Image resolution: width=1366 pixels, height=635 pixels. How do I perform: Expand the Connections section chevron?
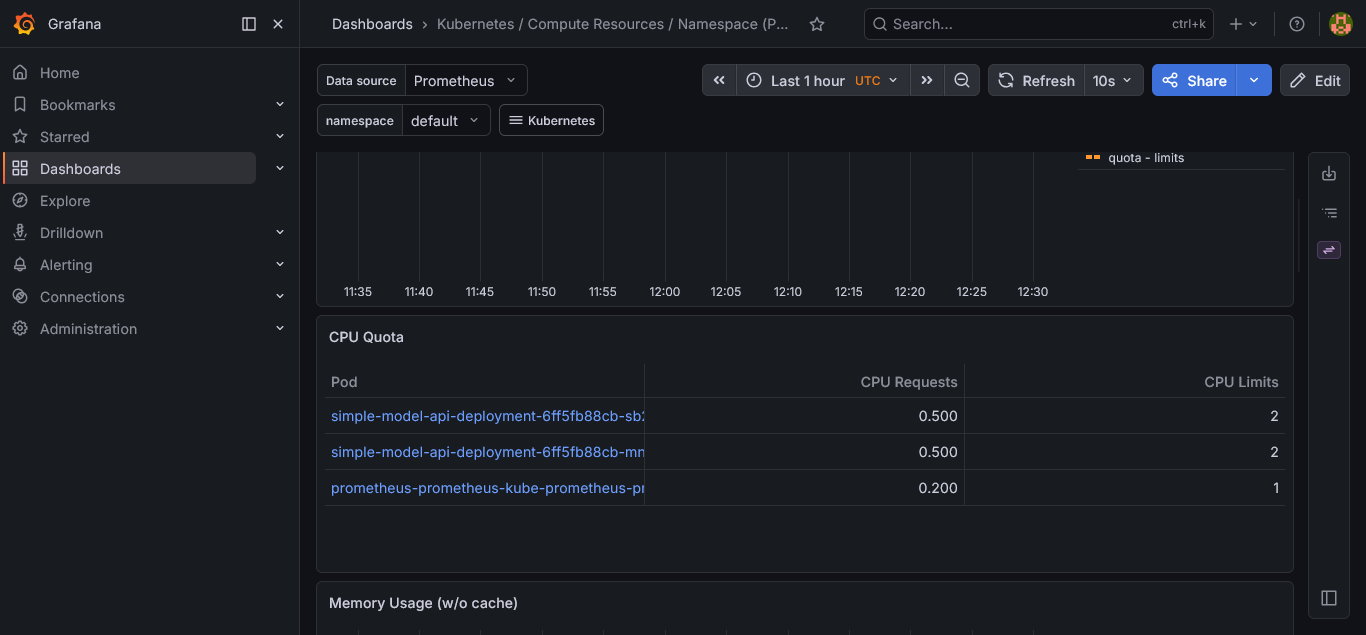[280, 297]
